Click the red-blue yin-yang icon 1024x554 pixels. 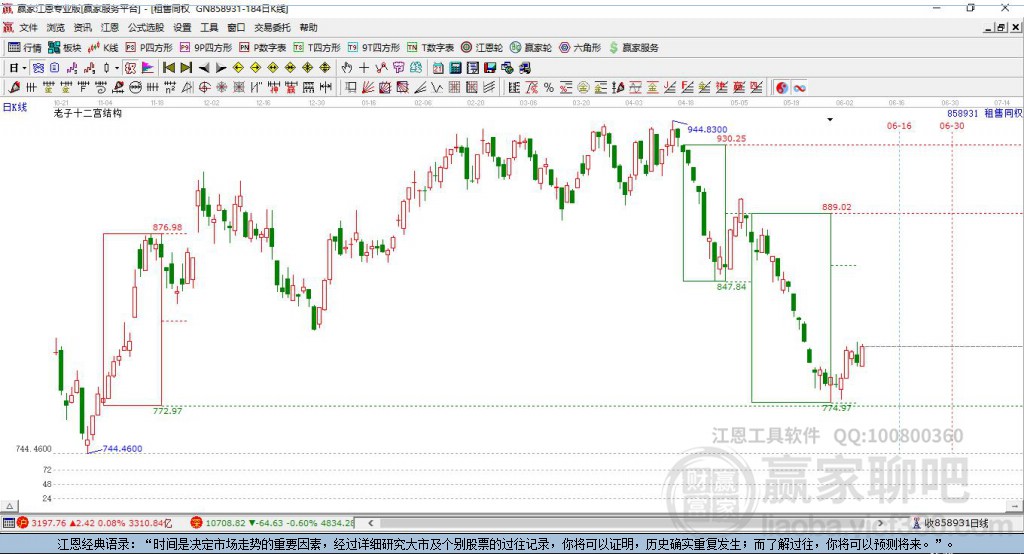pyautogui.click(x=782, y=88)
